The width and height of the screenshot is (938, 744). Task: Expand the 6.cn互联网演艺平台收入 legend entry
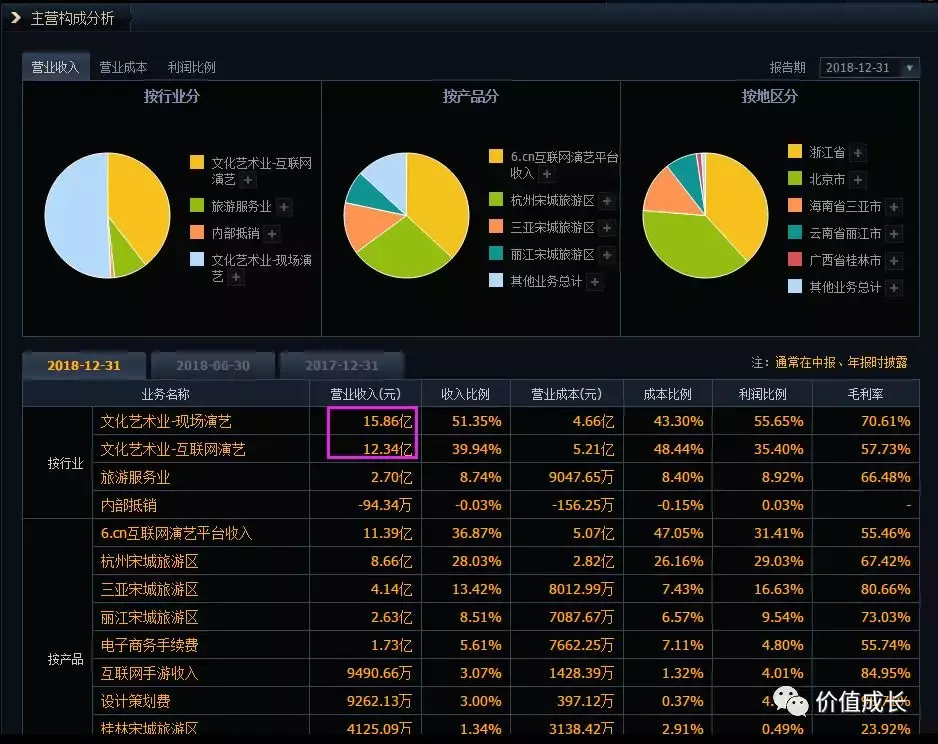547,173
